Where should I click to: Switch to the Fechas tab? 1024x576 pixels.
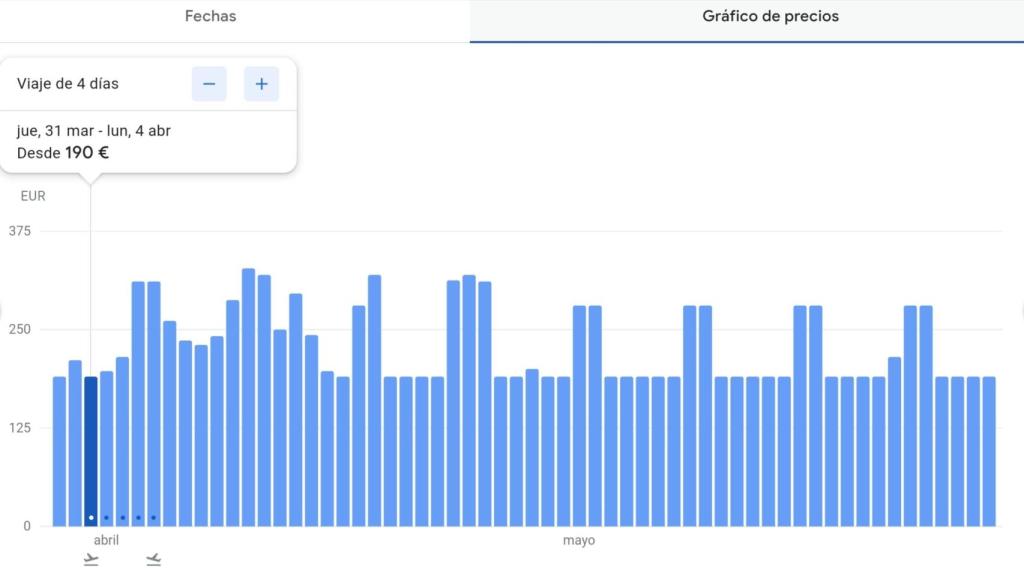pyautogui.click(x=210, y=16)
